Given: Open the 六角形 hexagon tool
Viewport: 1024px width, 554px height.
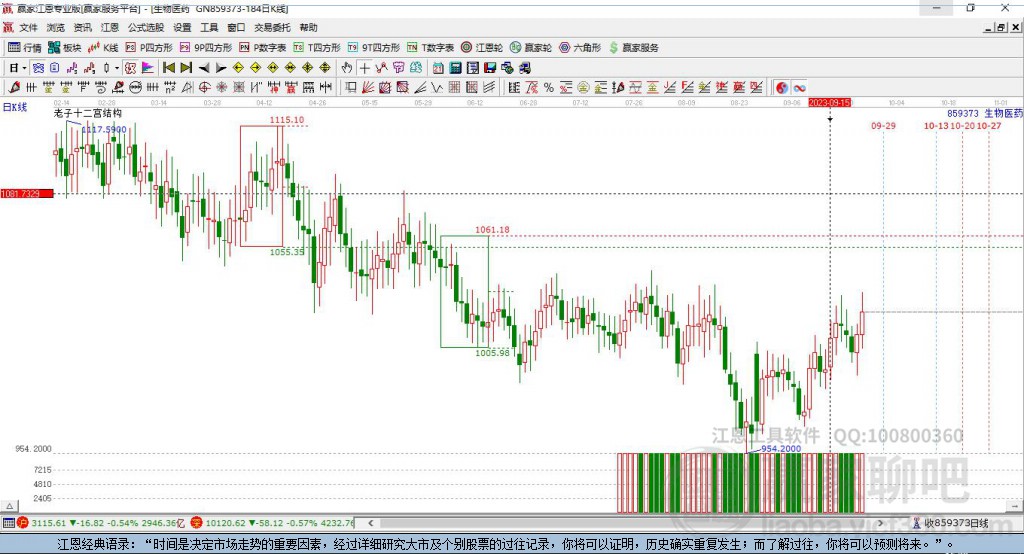Looking at the screenshot, I should click(579, 48).
